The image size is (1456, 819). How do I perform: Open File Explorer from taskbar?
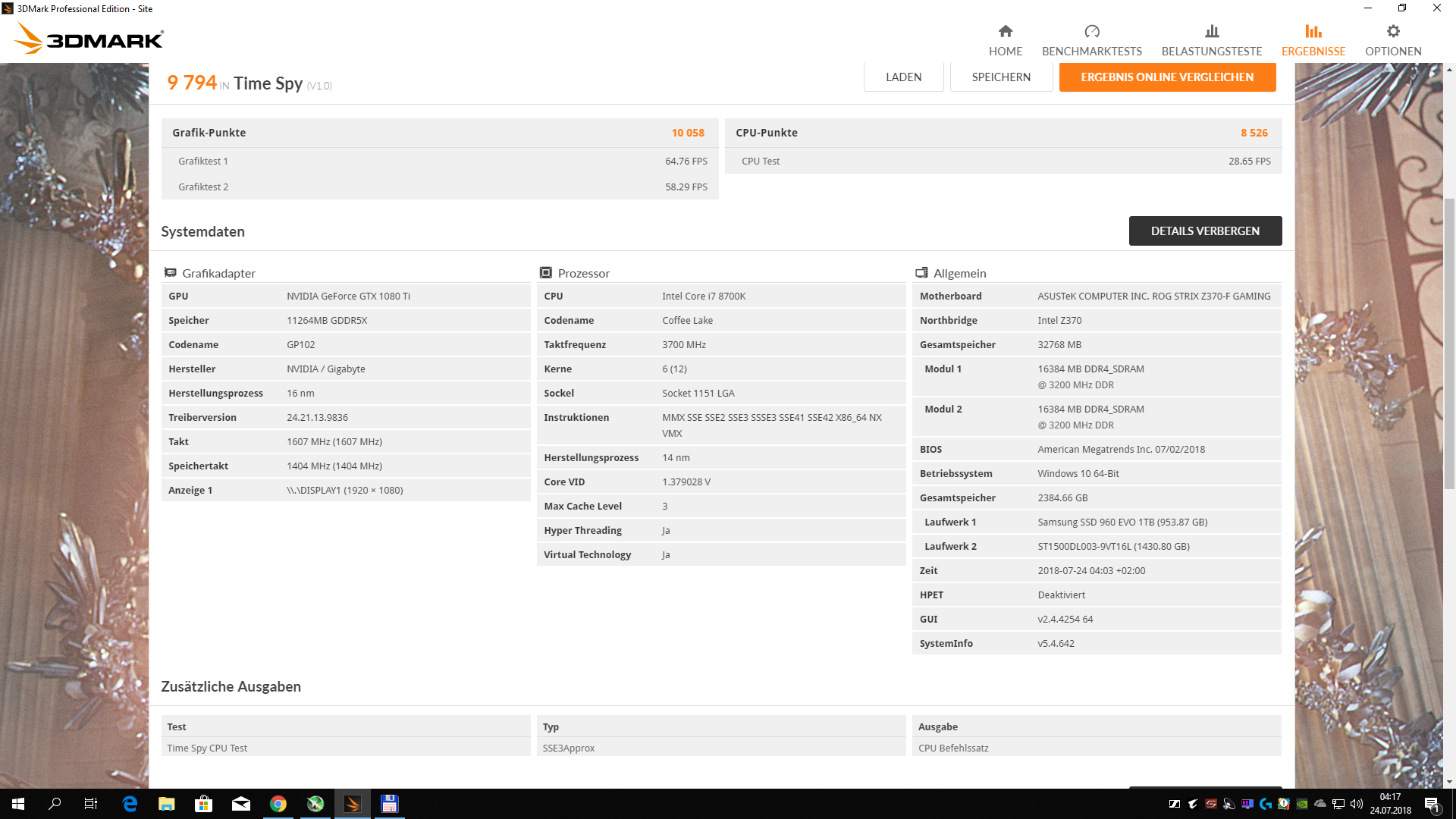(x=167, y=804)
